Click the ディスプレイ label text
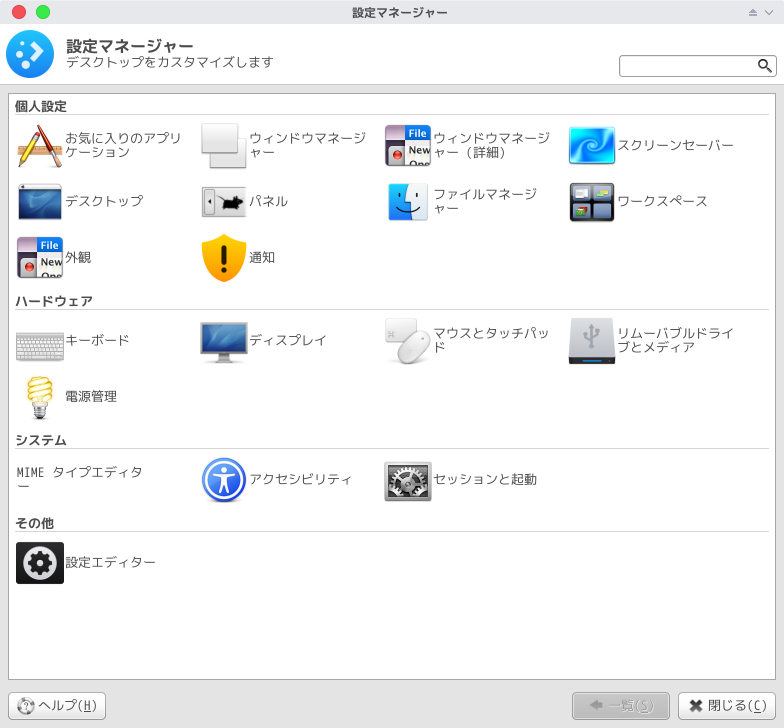 click(x=288, y=340)
